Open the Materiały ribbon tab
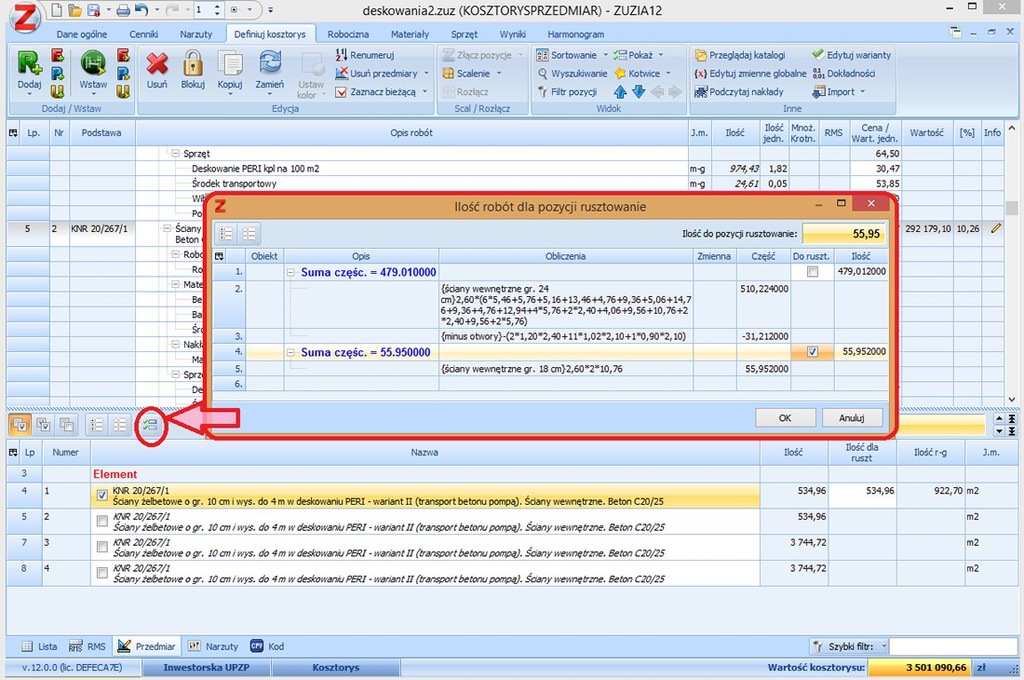1024x680 pixels. [x=409, y=34]
